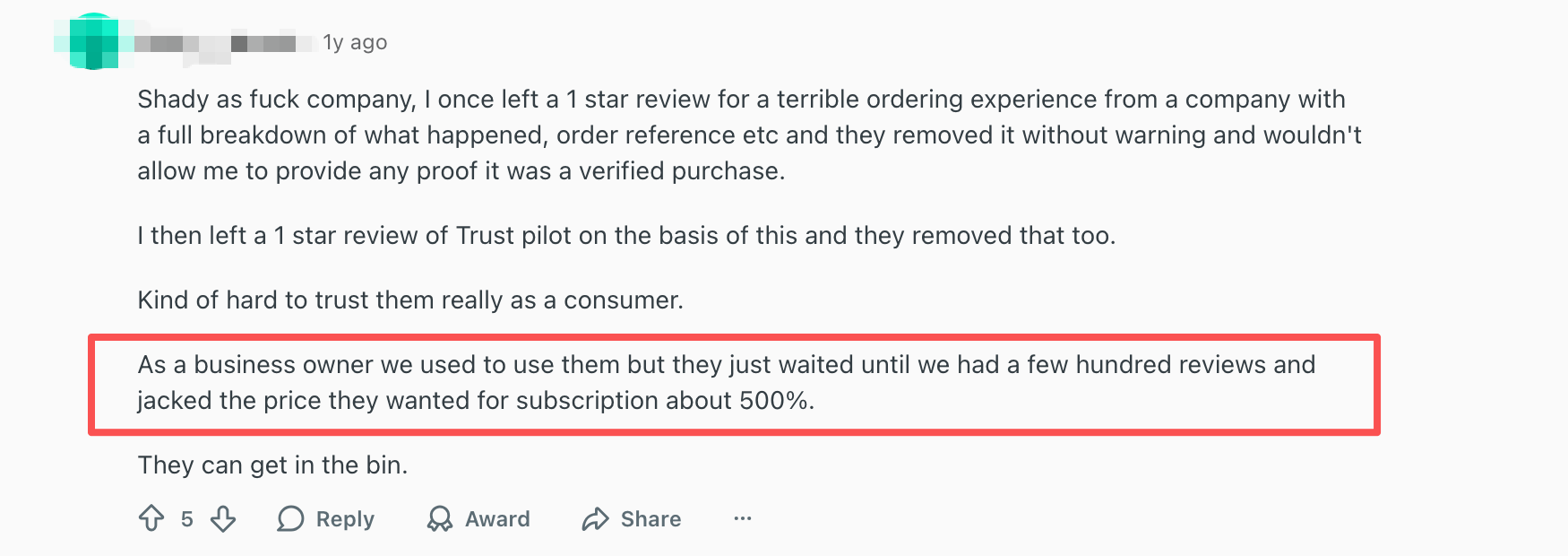Open the Share options menu
This screenshot has height=556, width=1568.
coord(632,518)
